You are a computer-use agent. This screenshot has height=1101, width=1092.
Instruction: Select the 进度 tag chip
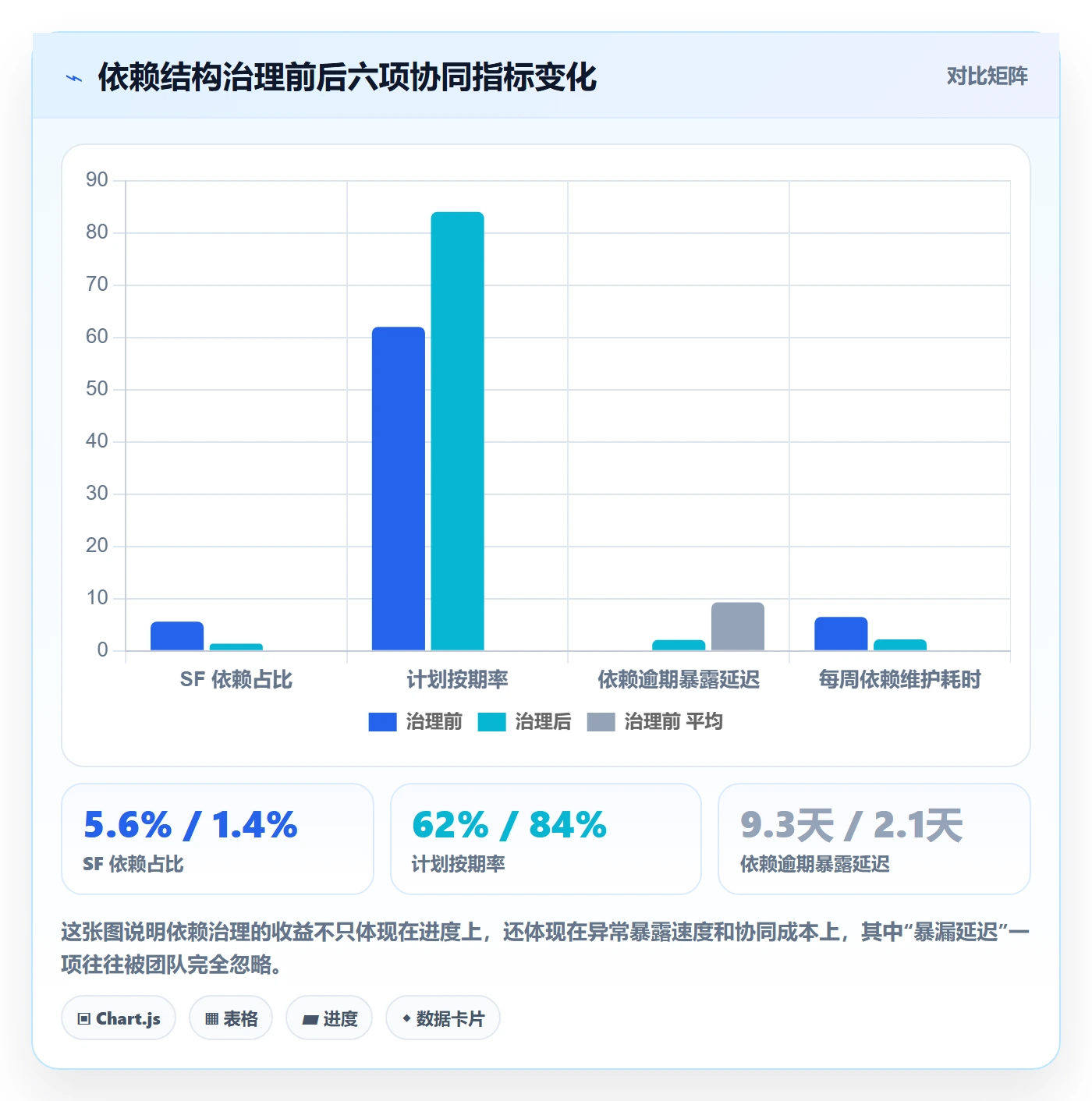tap(329, 1018)
